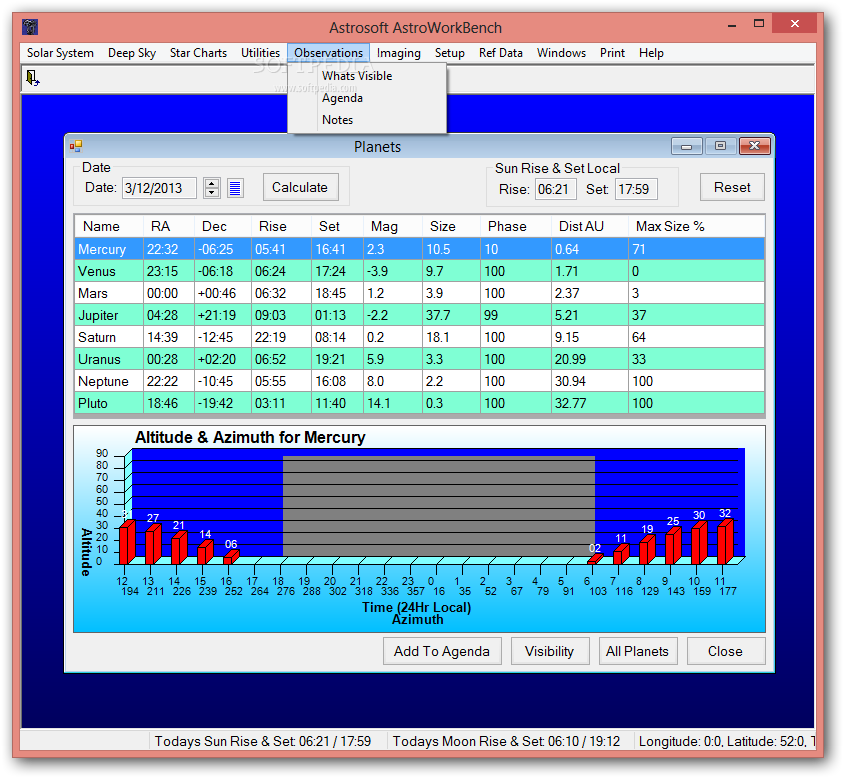The height and width of the screenshot is (778, 844).
Task: Open the Windows menu
Action: click(561, 53)
